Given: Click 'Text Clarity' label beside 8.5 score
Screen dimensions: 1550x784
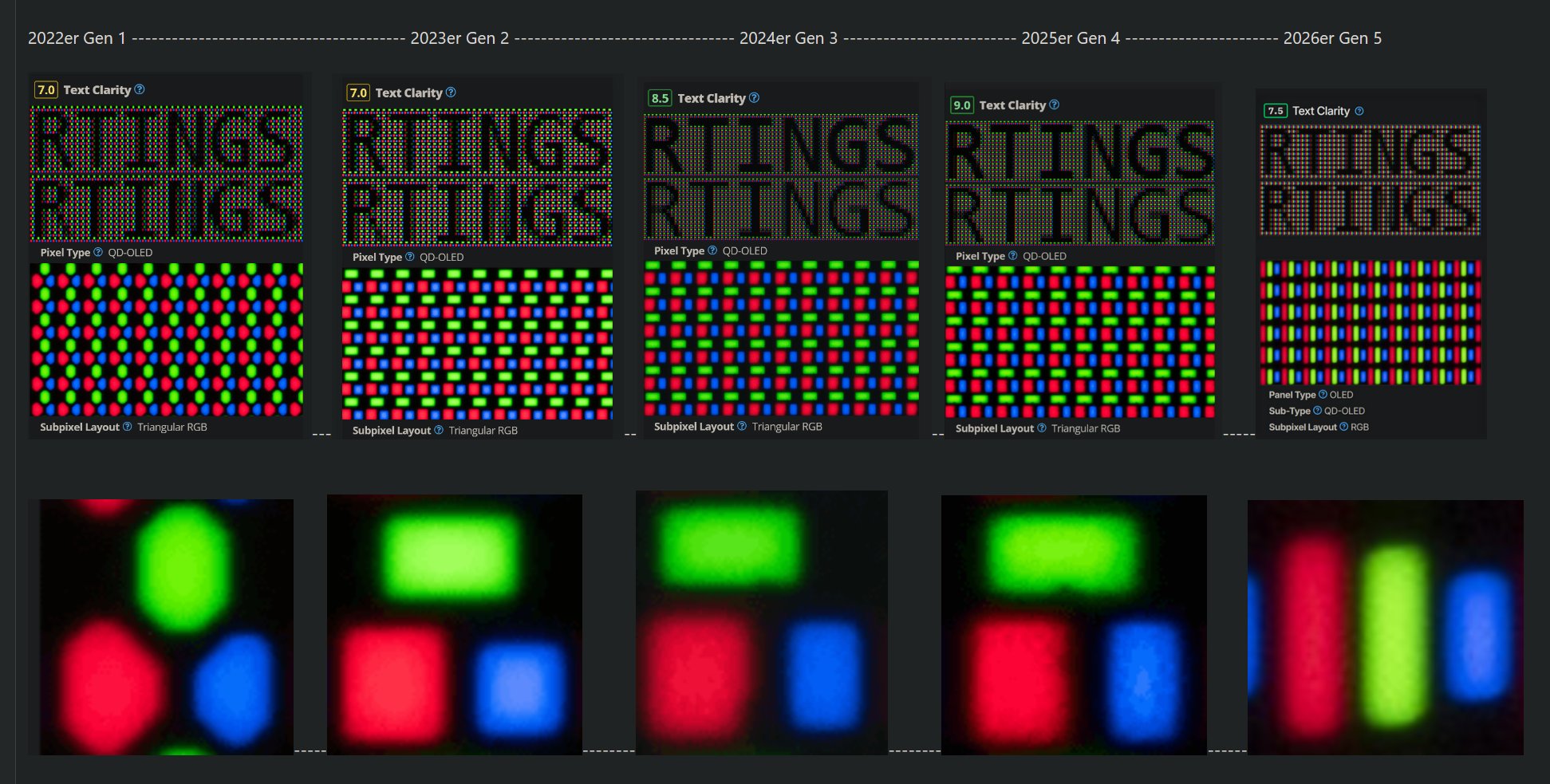Looking at the screenshot, I should (x=712, y=98).
